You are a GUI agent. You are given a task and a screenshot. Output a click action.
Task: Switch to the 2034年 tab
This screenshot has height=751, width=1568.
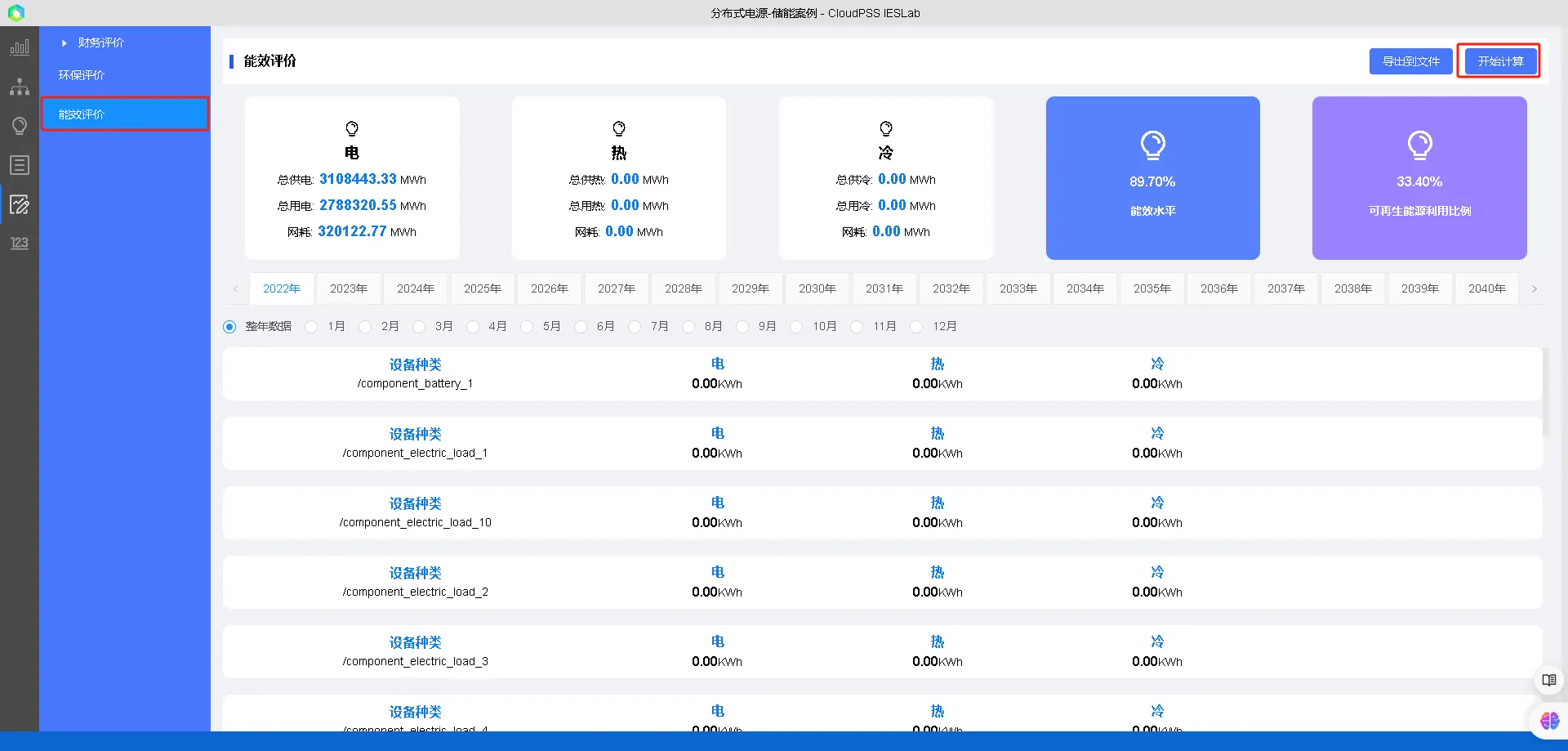tap(1085, 288)
